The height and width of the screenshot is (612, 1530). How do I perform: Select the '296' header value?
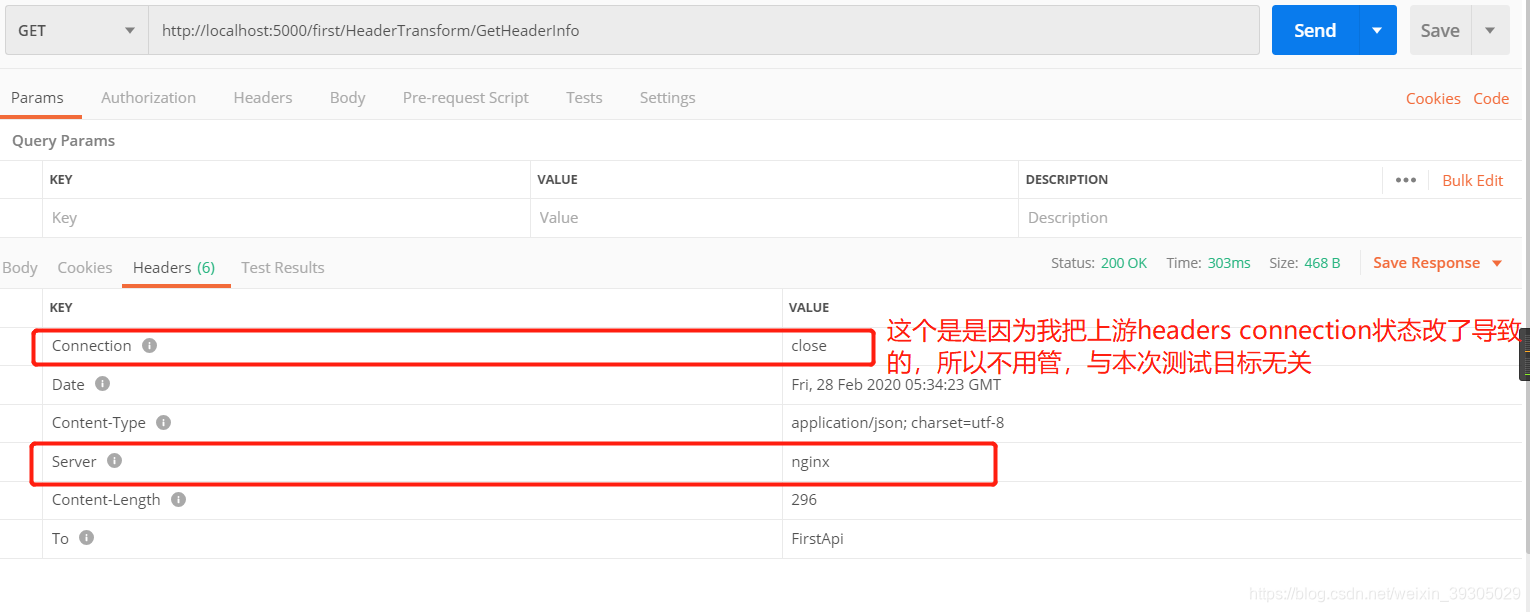click(x=804, y=499)
